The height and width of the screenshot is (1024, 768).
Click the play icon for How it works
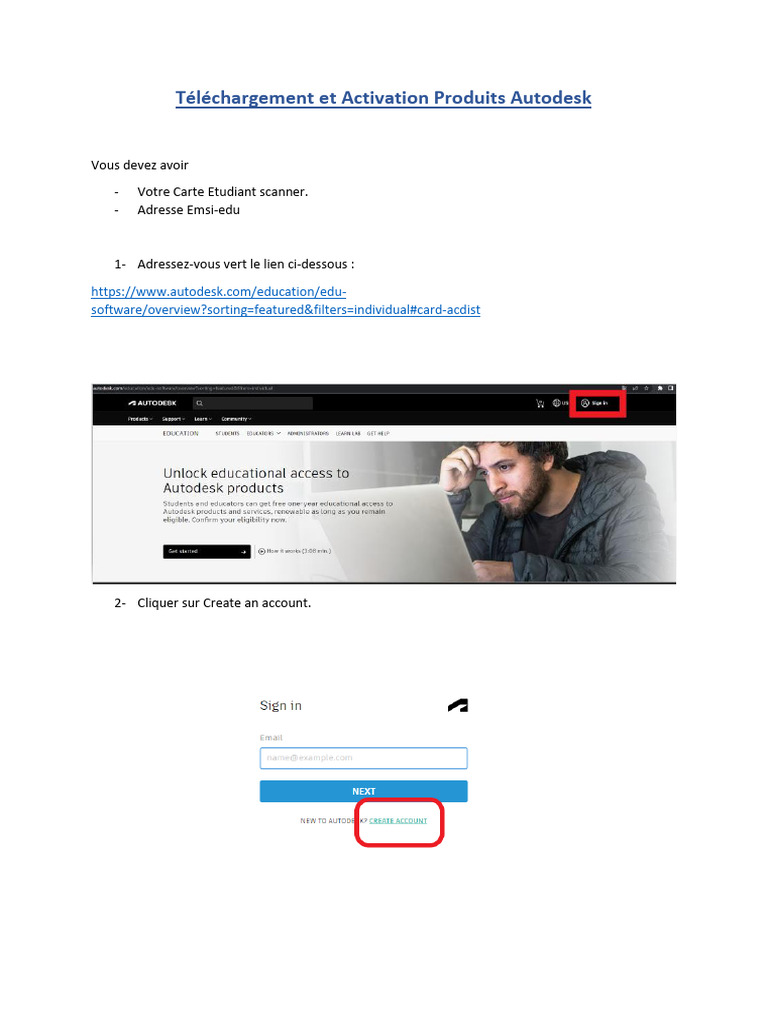click(x=262, y=551)
